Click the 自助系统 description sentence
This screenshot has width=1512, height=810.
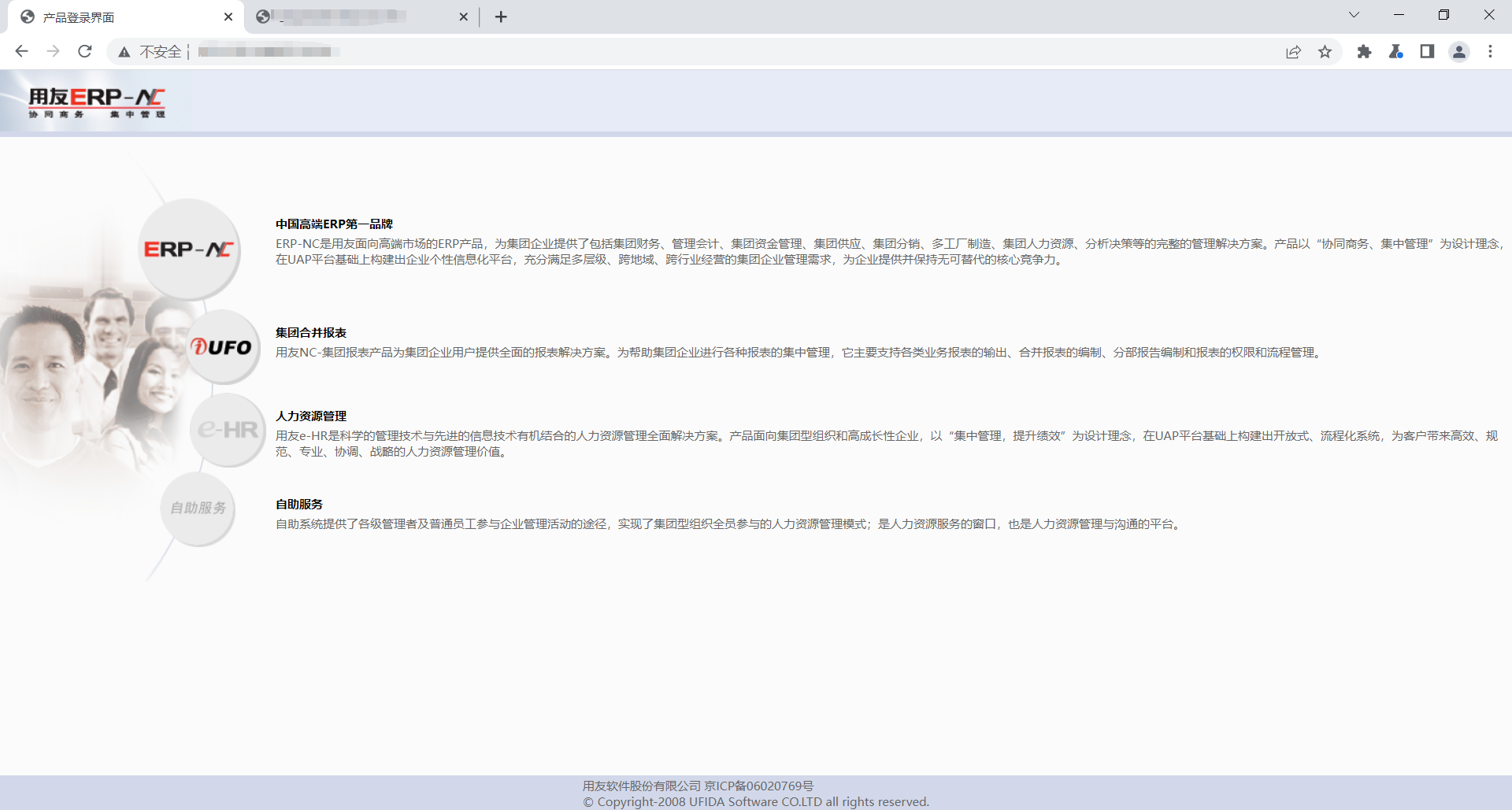(730, 524)
